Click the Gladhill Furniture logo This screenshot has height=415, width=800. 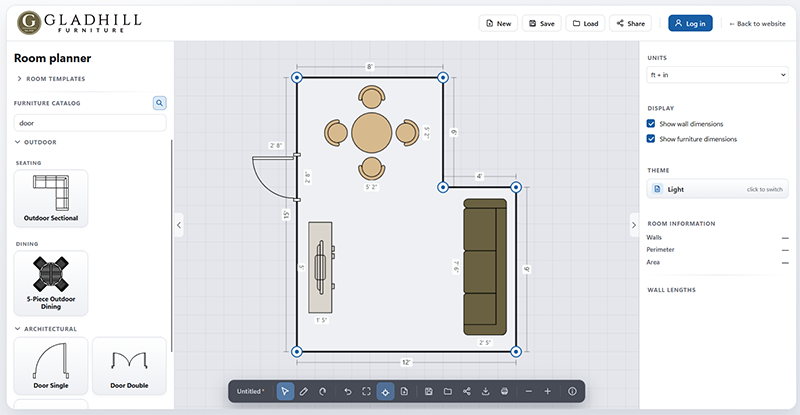(x=79, y=23)
